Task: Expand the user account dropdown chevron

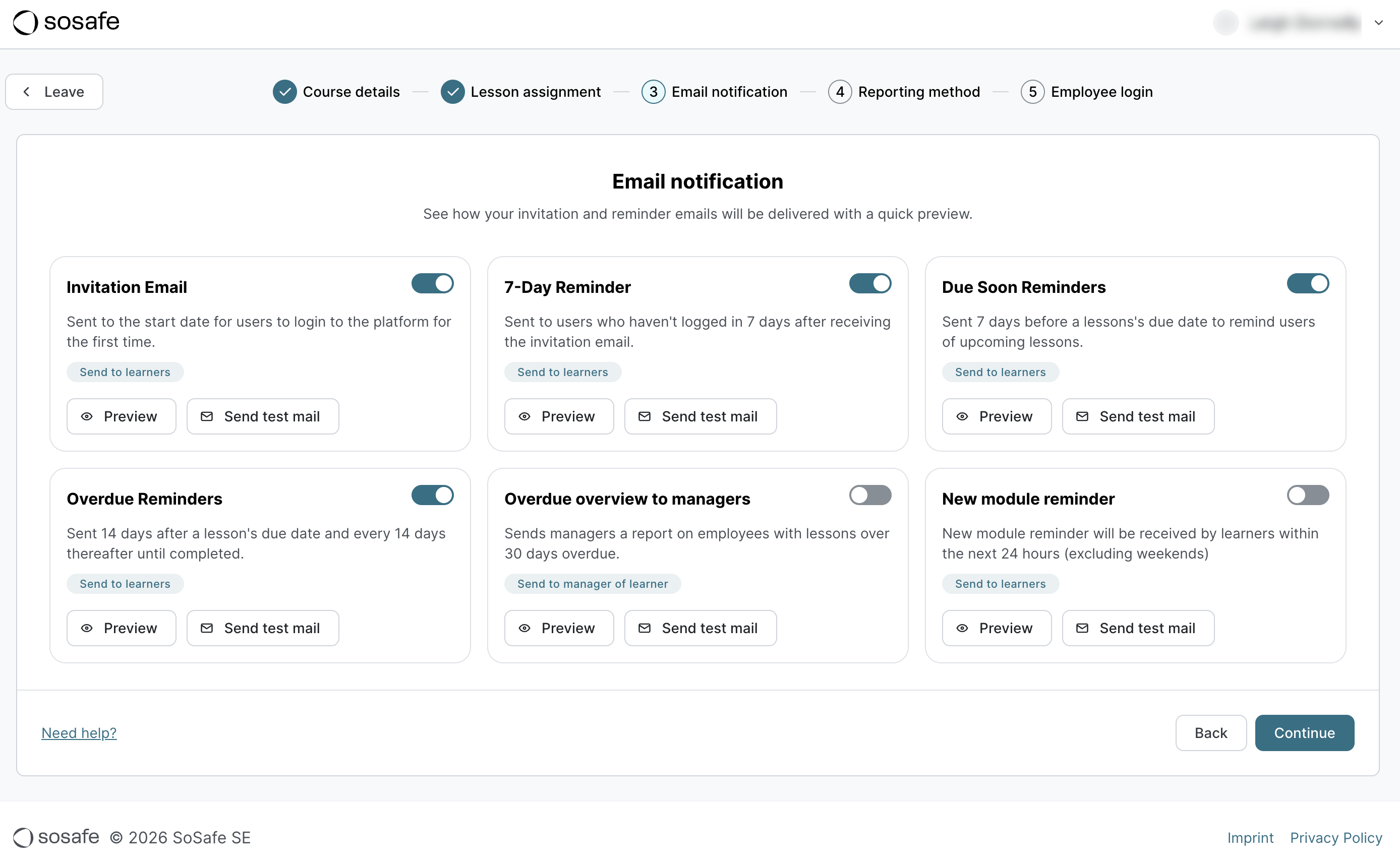Action: 1378,23
